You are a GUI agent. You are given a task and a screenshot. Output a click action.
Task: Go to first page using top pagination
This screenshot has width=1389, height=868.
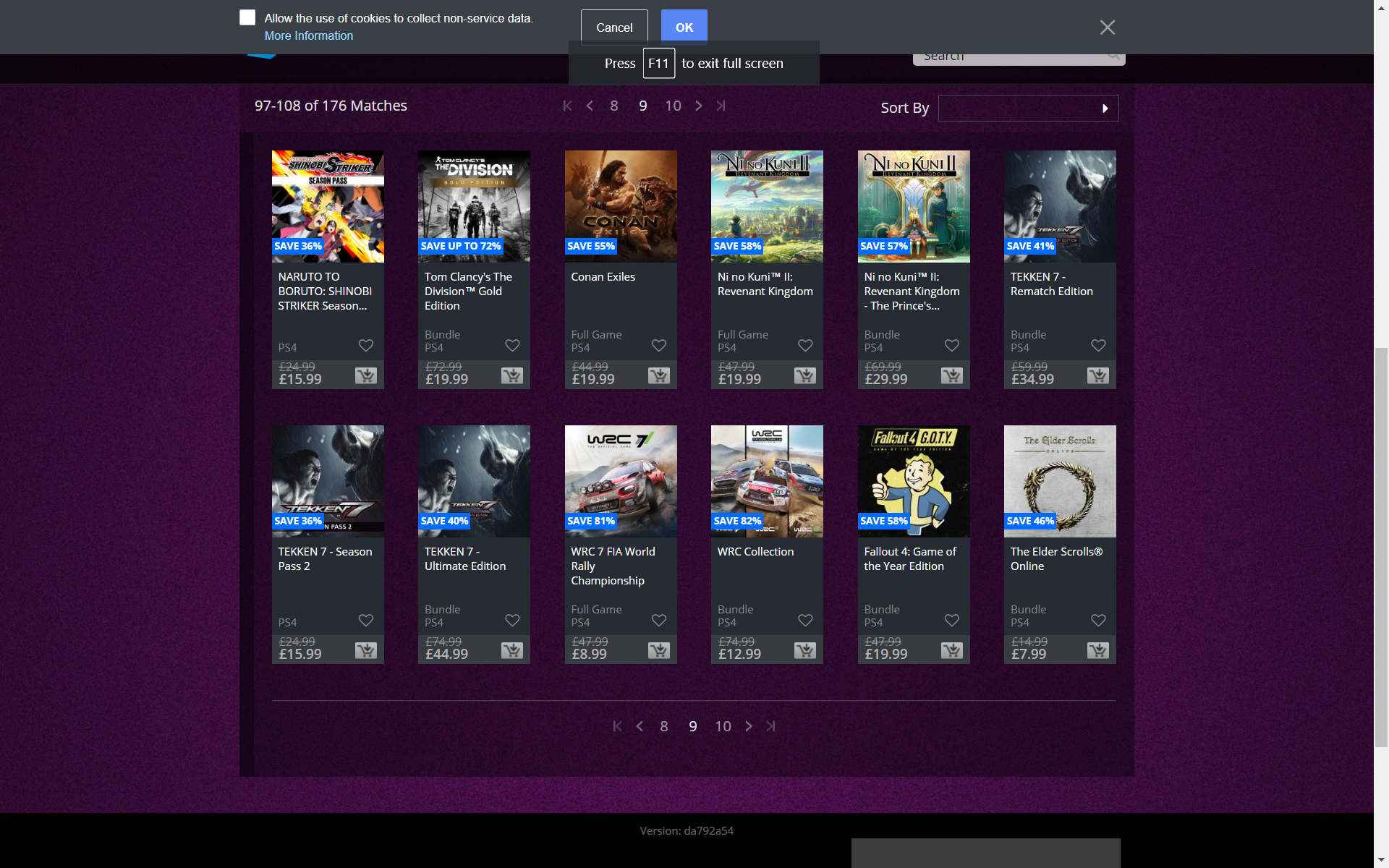click(x=567, y=106)
